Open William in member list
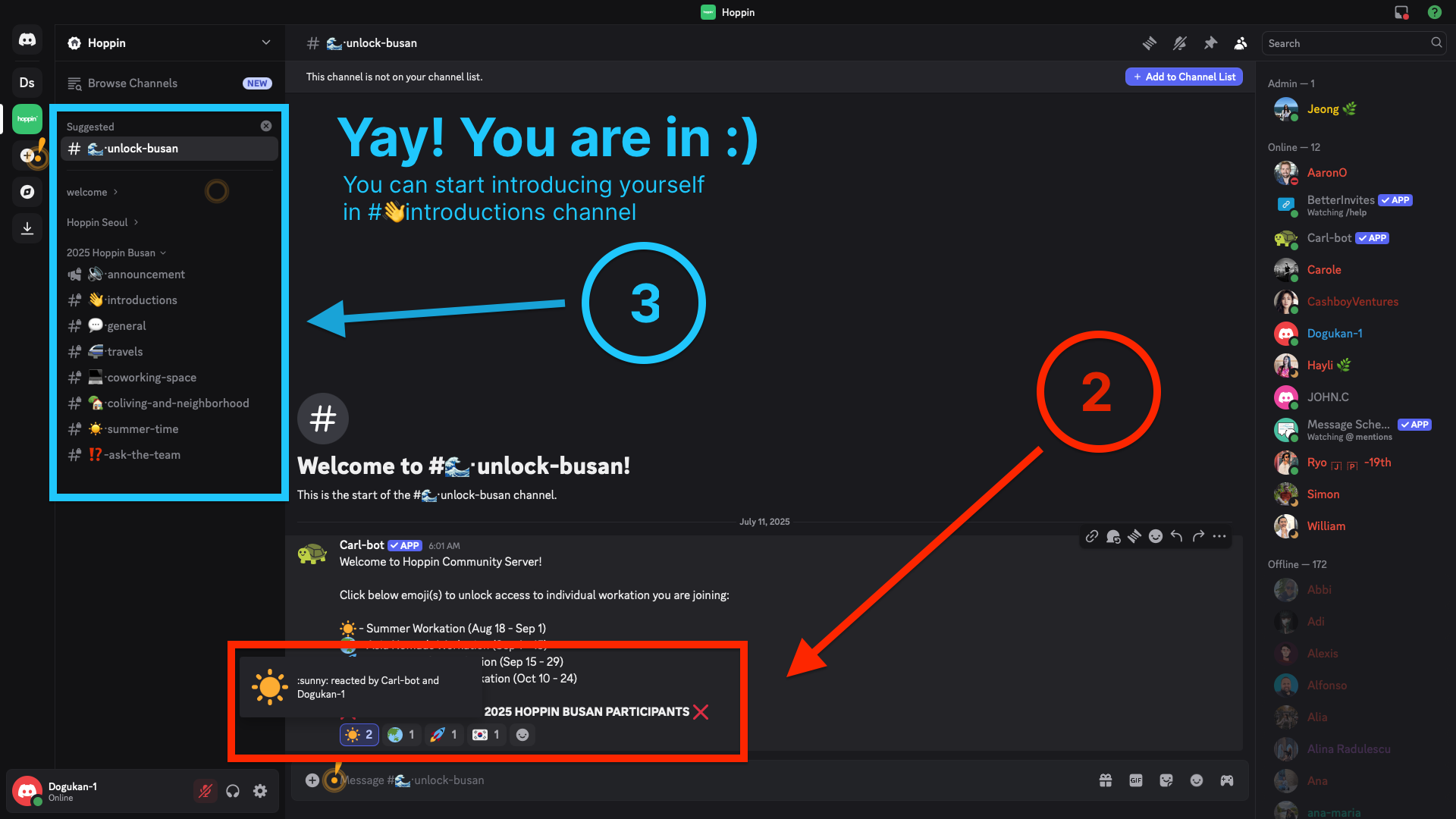This screenshot has height=819, width=1456. coord(1353,526)
